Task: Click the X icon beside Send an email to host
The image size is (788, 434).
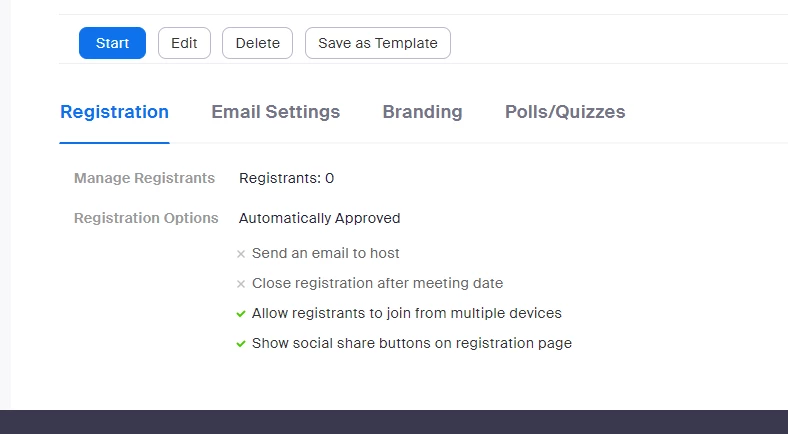Action: coord(241,254)
